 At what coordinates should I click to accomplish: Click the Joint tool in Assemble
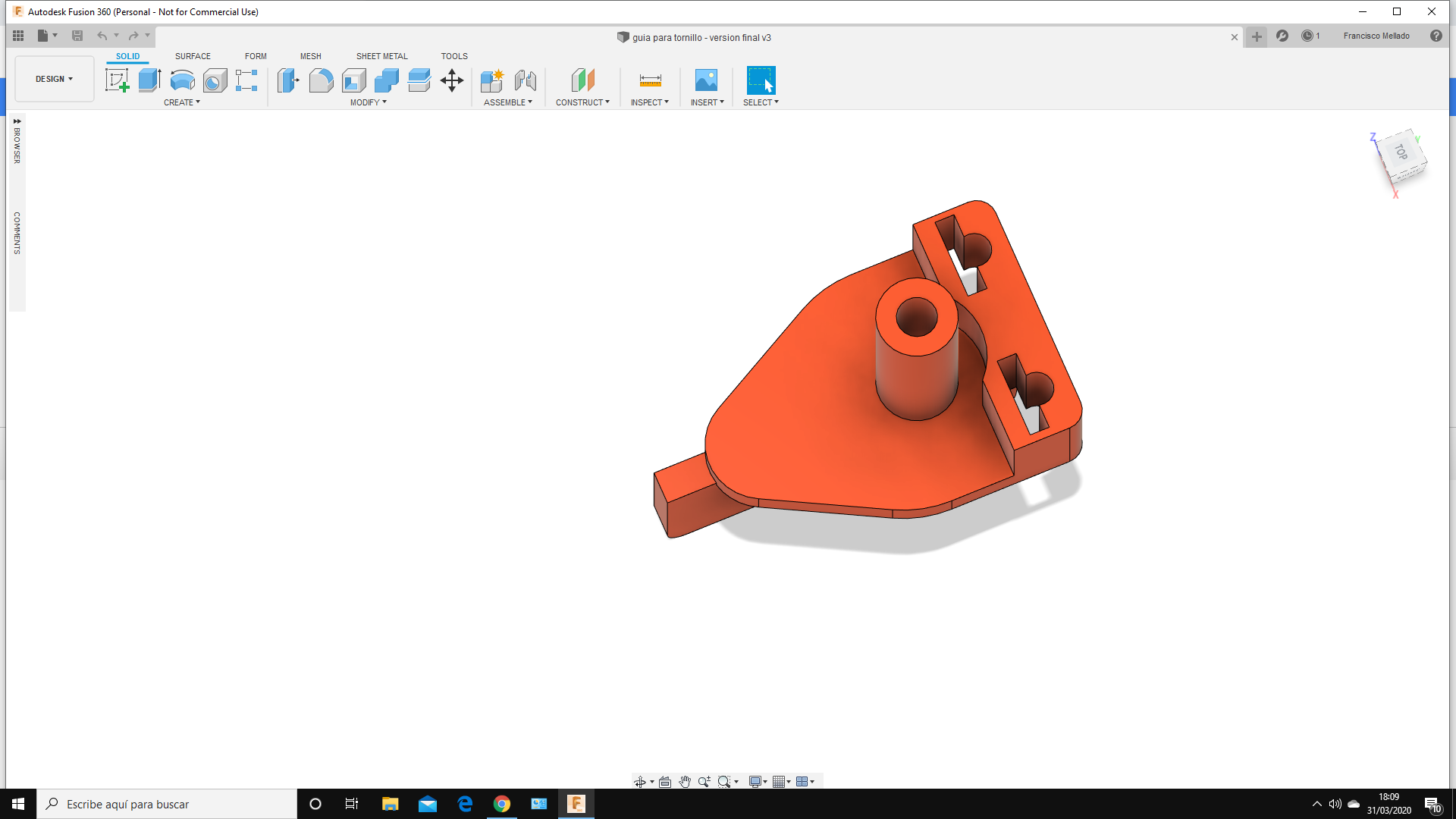(x=525, y=80)
